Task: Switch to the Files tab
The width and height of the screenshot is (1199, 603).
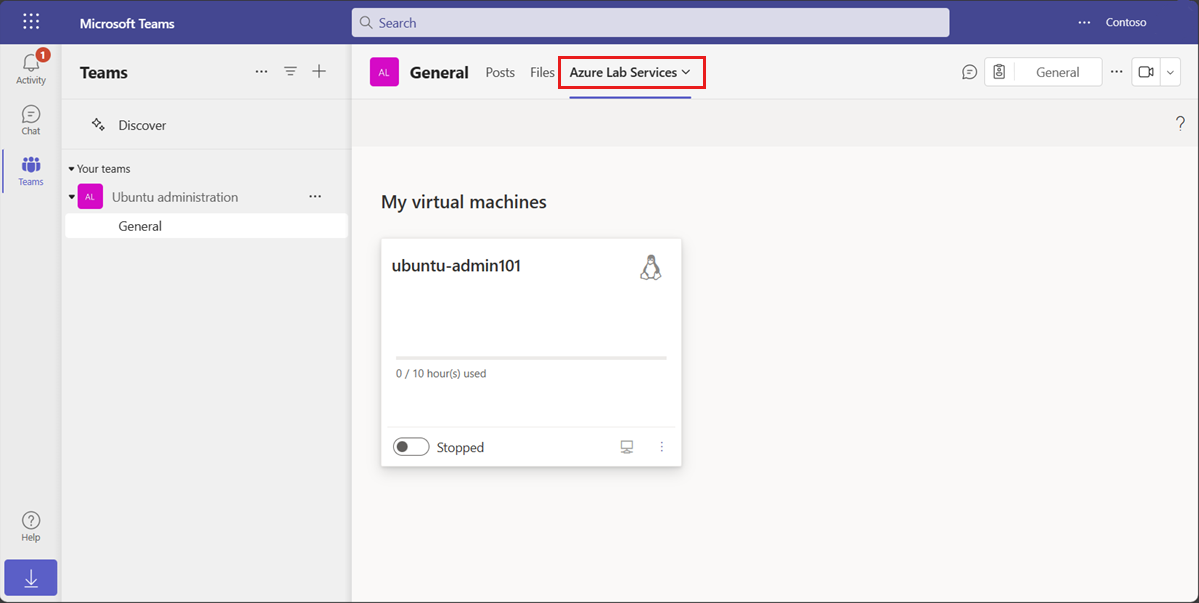Action: click(x=542, y=71)
